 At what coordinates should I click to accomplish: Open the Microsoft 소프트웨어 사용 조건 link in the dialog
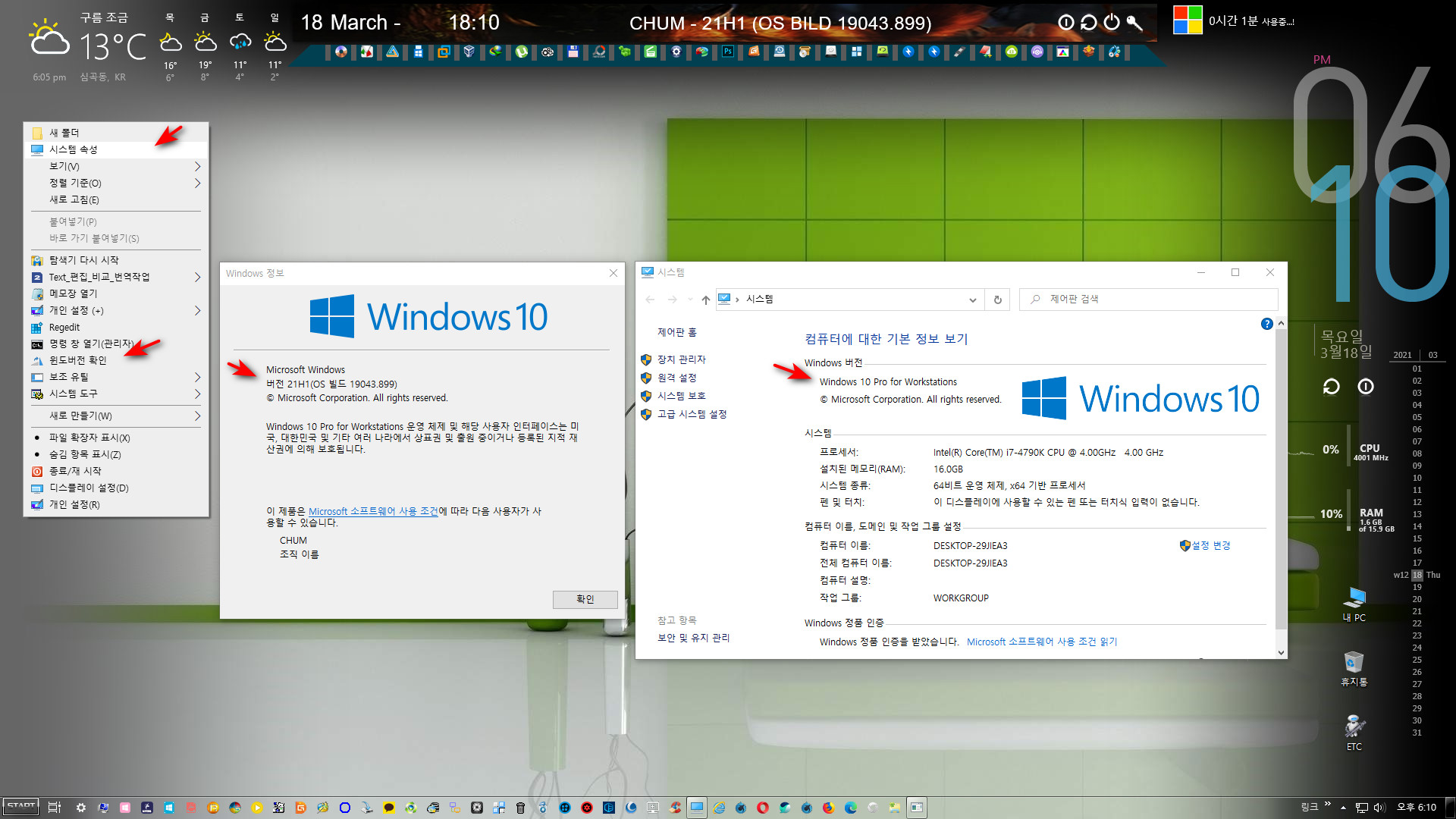point(373,511)
